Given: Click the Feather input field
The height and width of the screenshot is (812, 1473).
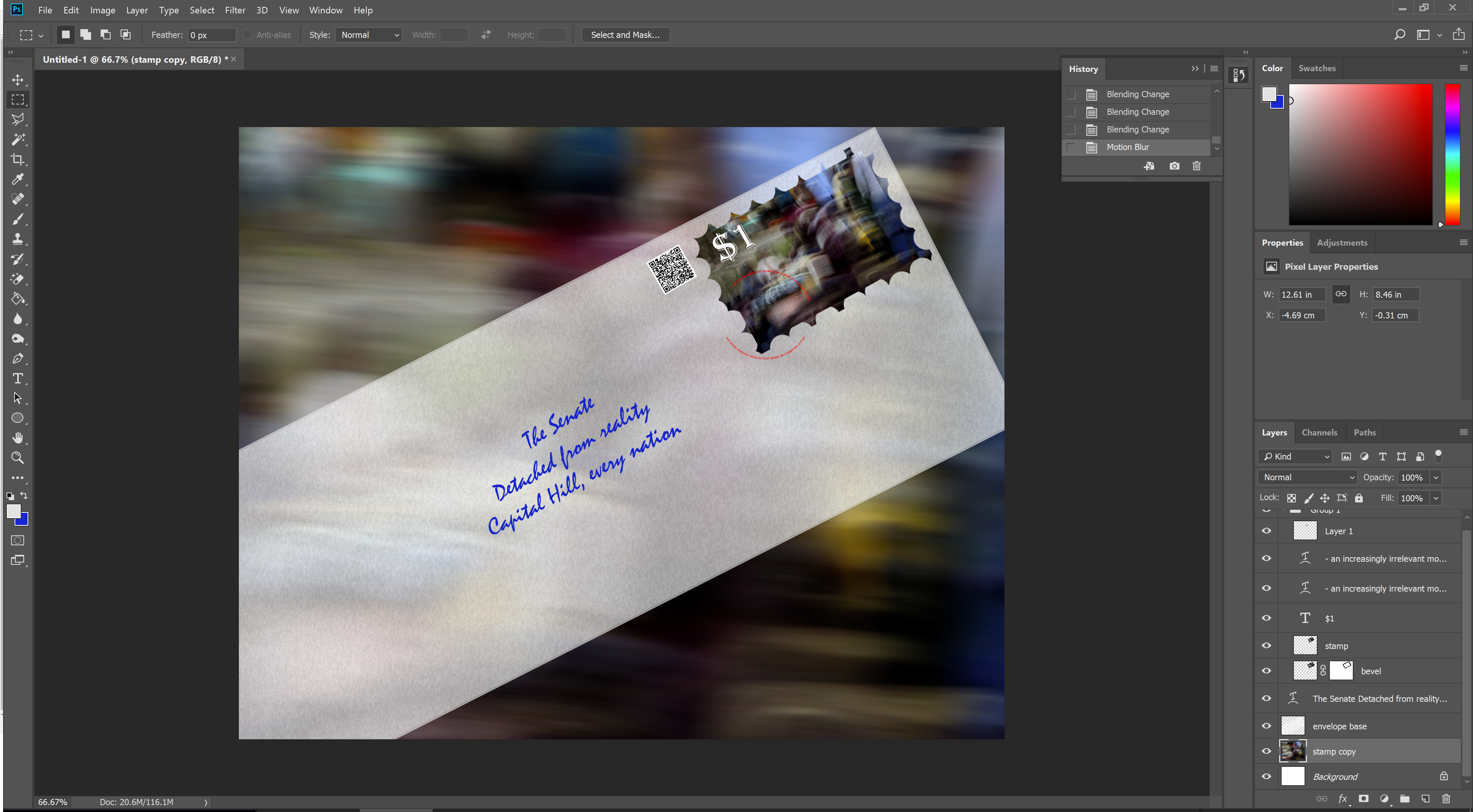Looking at the screenshot, I should coord(211,35).
